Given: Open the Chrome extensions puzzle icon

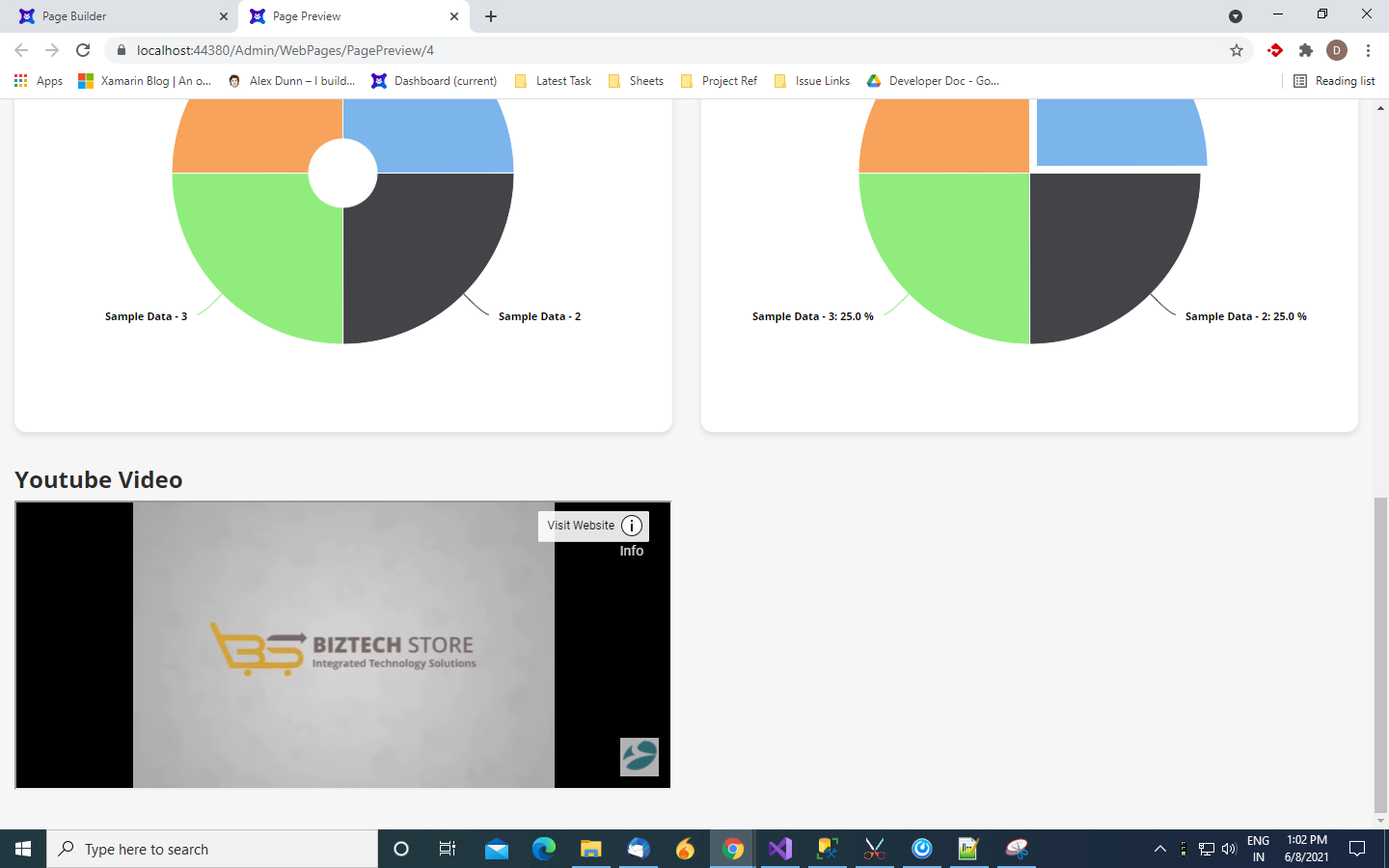Looking at the screenshot, I should coord(1306,50).
